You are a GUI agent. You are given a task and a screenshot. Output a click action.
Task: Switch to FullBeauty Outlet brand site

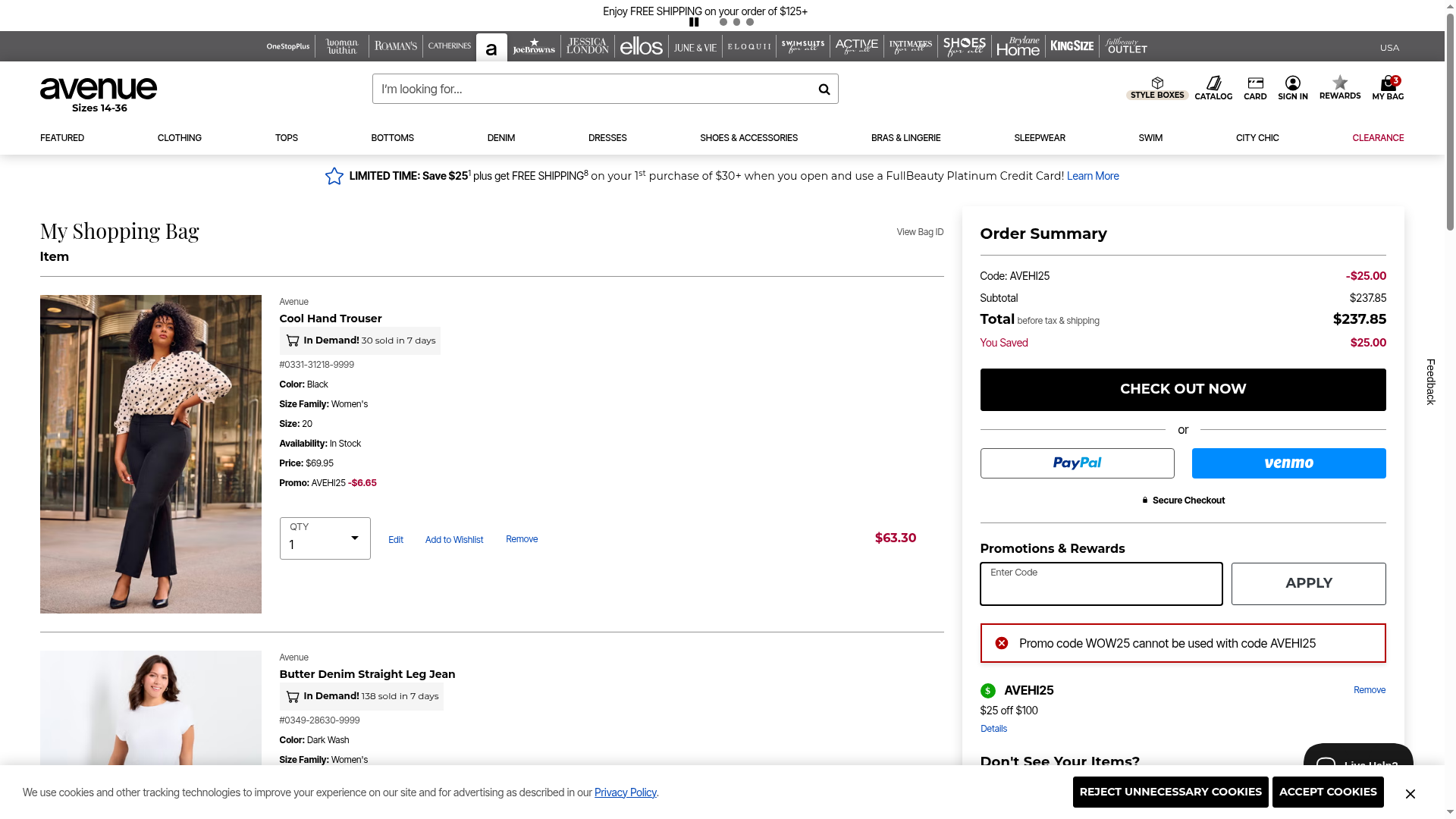tap(1126, 46)
